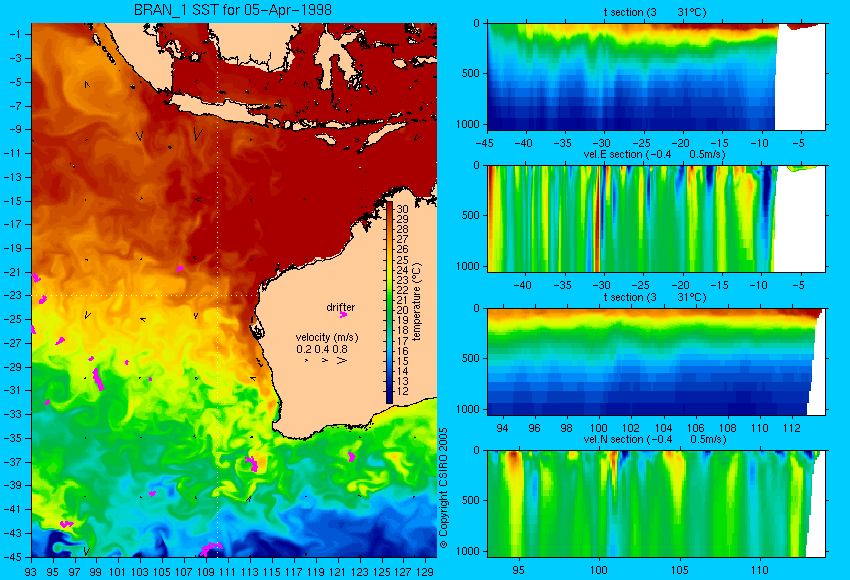Select the 'temperature (°C)' color bar label
This screenshot has width=850, height=580.
pos(416,302)
